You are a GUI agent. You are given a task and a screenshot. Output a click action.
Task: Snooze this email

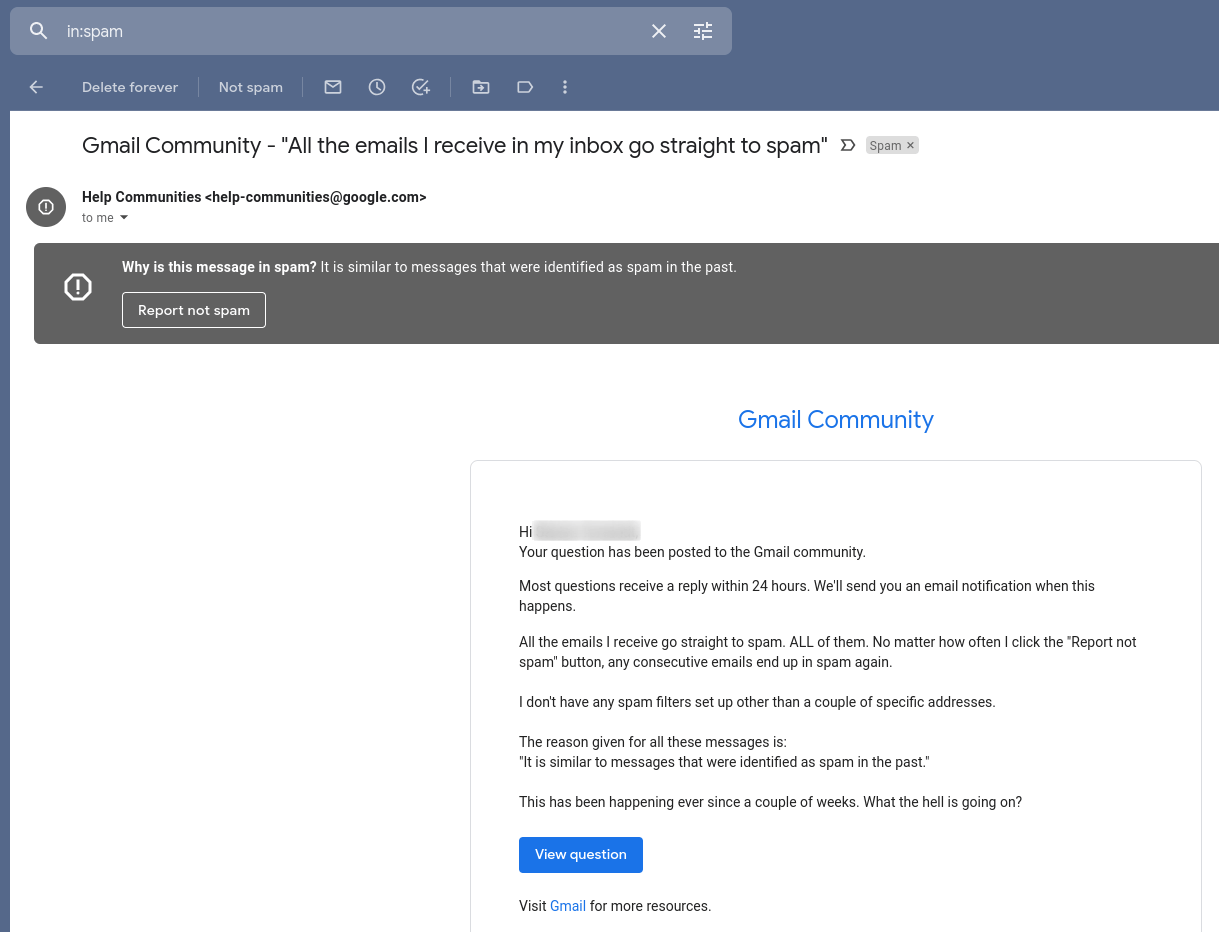click(376, 87)
